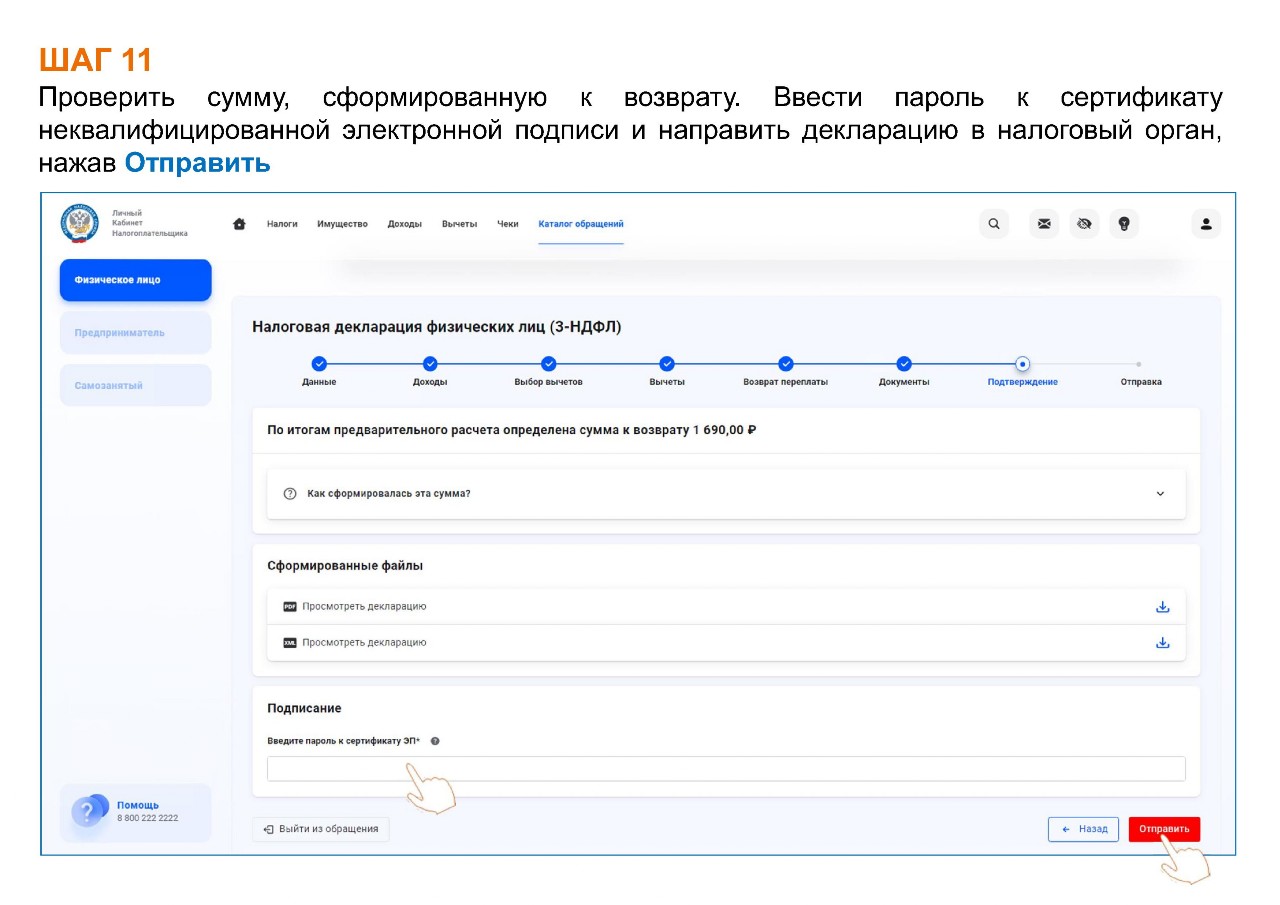Select Каталог обращений tab
Screen dimensions: 1280x905
tap(580, 224)
